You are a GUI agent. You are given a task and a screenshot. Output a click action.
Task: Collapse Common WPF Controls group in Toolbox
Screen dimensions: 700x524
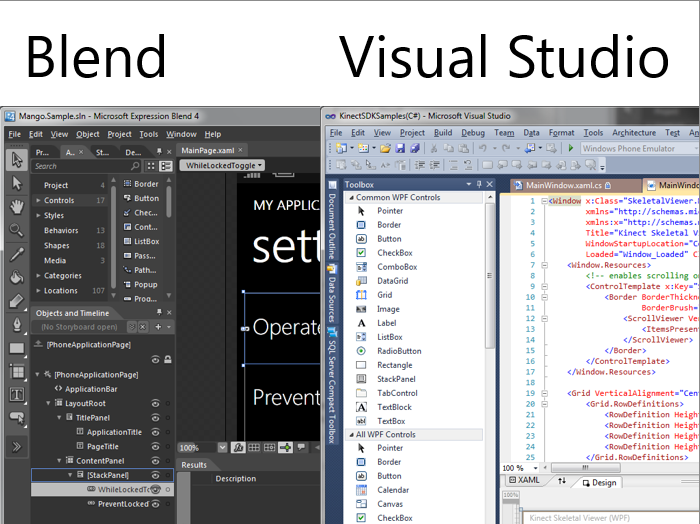pos(351,197)
